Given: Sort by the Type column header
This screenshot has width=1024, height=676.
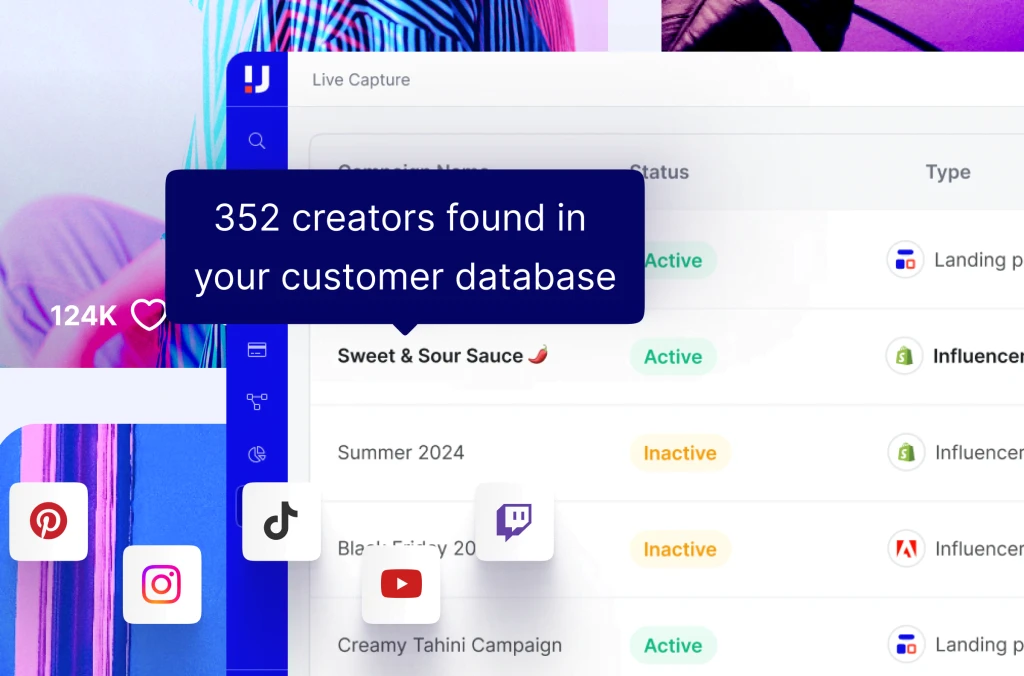Looking at the screenshot, I should (947, 172).
